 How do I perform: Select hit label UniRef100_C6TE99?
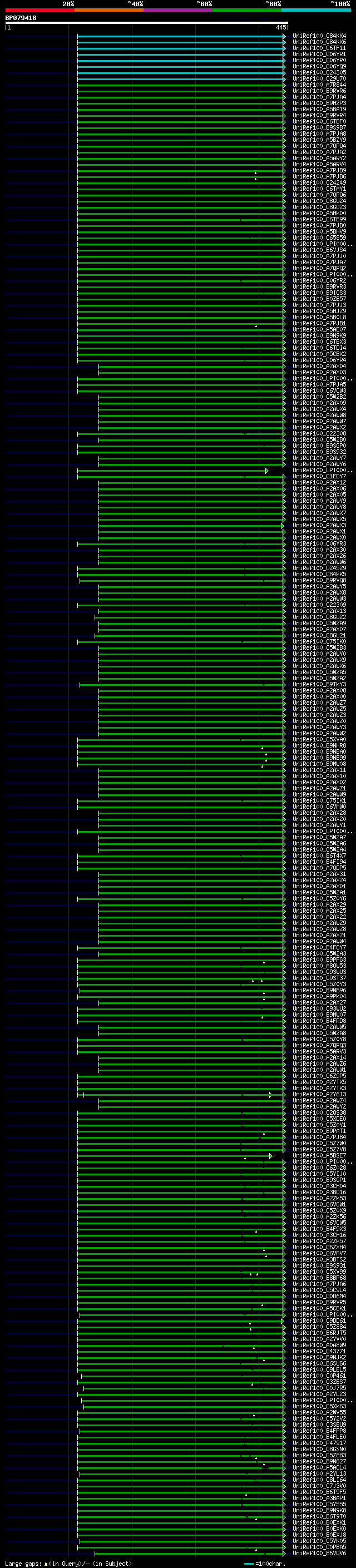click(319, 219)
